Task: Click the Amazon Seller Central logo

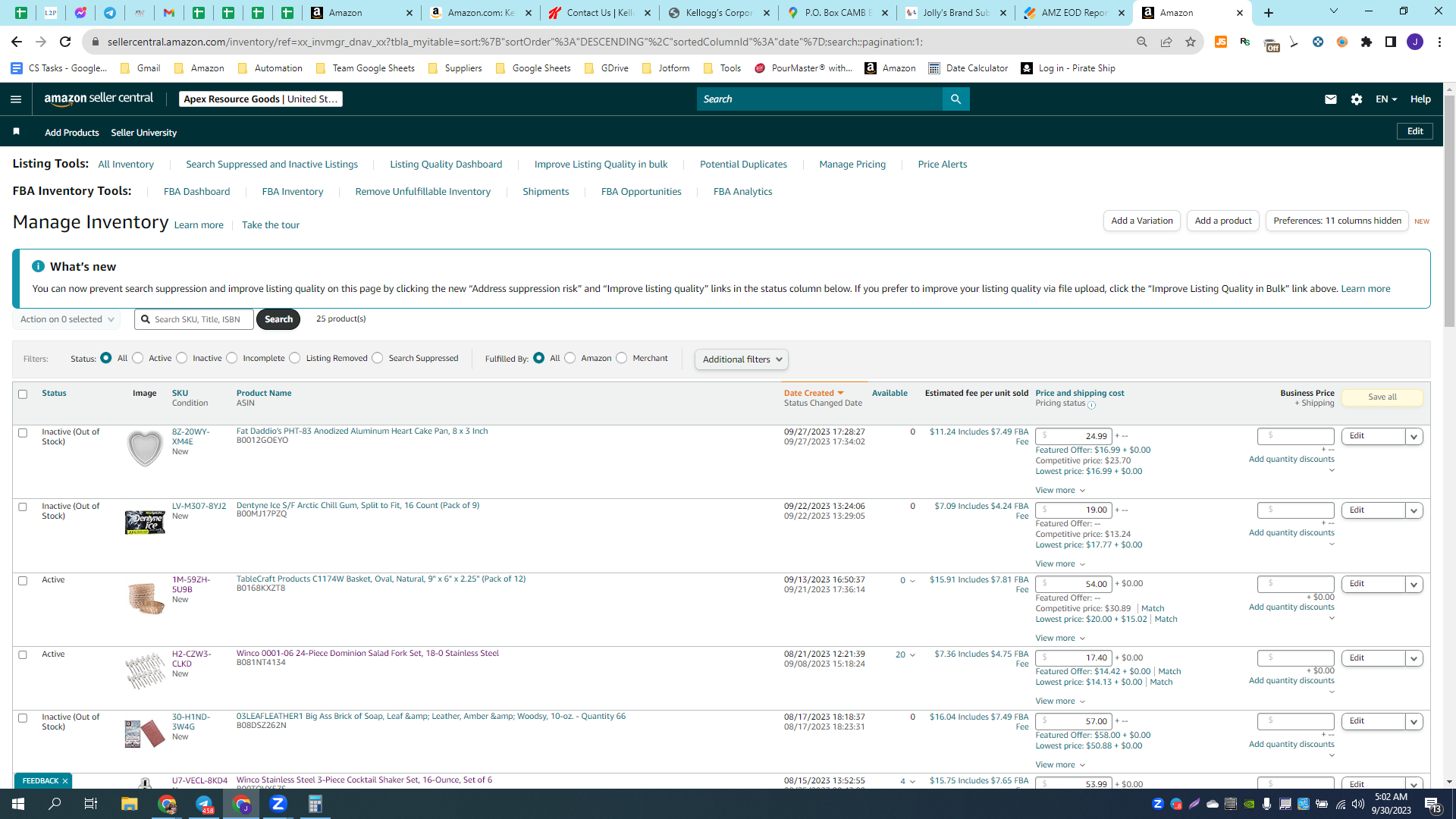Action: (x=99, y=99)
